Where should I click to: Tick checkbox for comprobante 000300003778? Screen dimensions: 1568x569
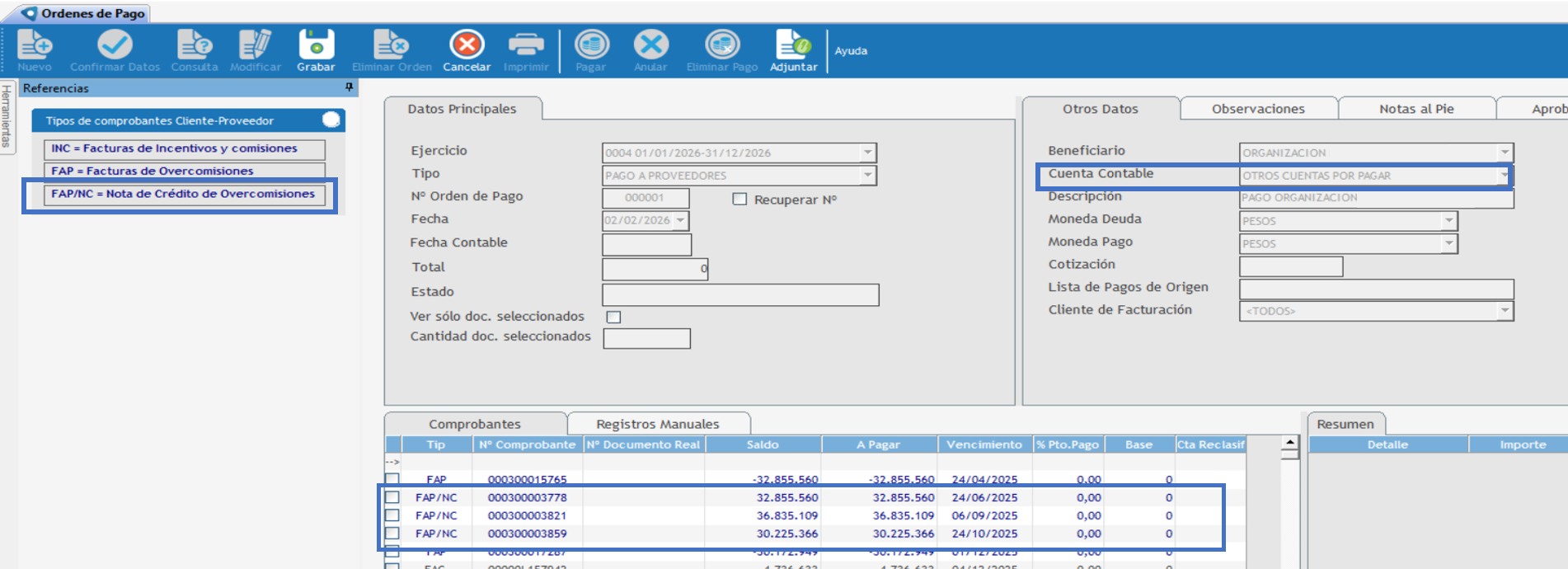point(392,498)
